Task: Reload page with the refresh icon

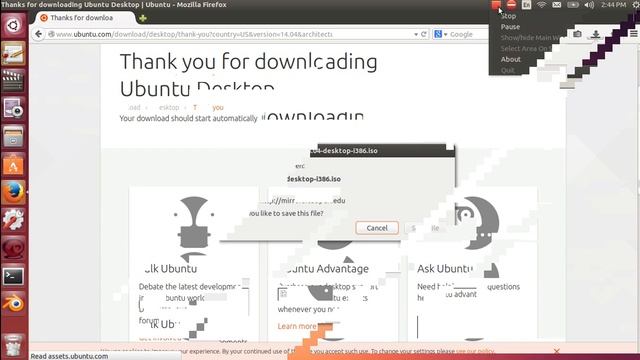Action: click(x=424, y=34)
